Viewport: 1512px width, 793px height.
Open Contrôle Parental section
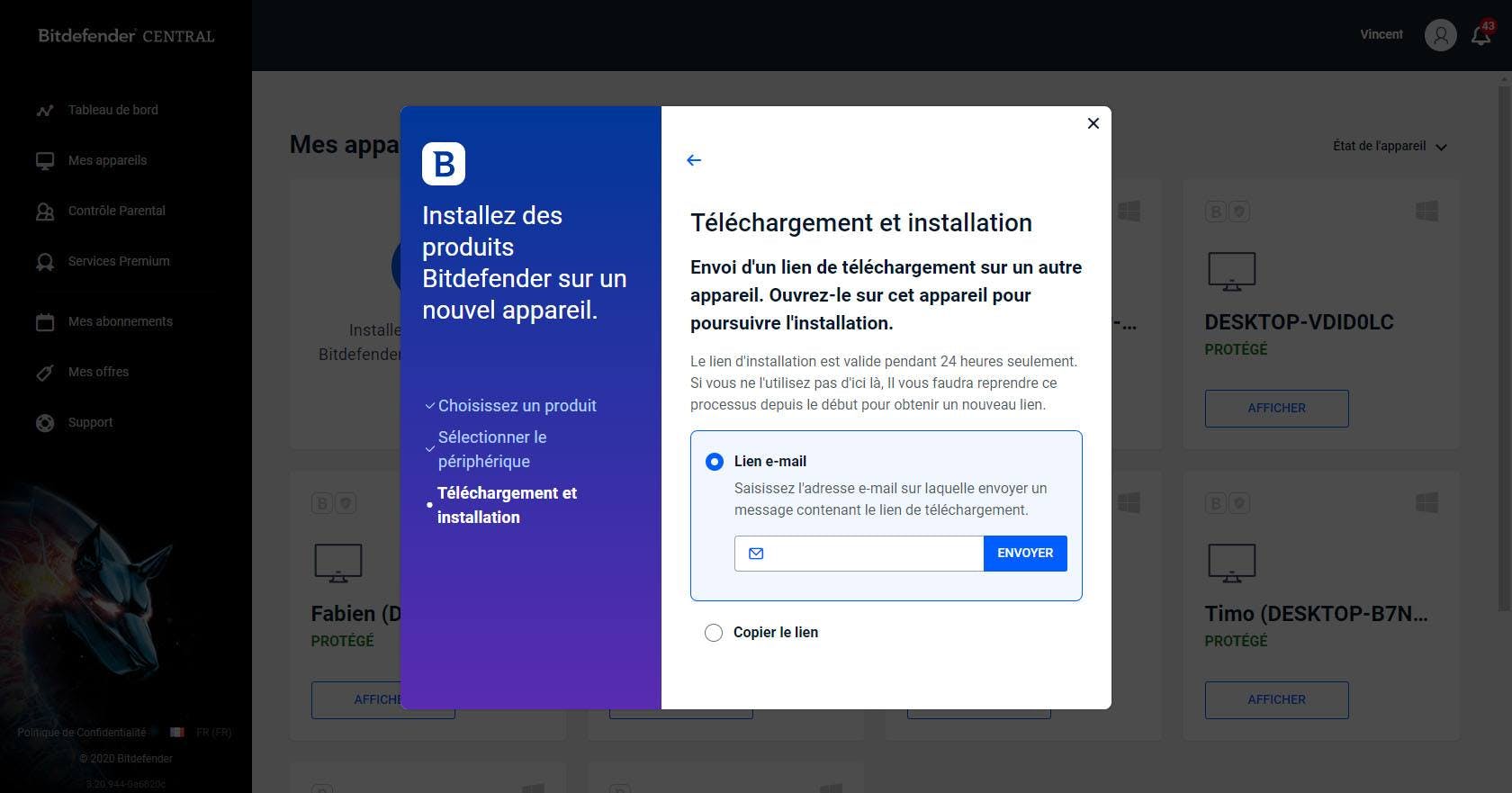pos(117,211)
